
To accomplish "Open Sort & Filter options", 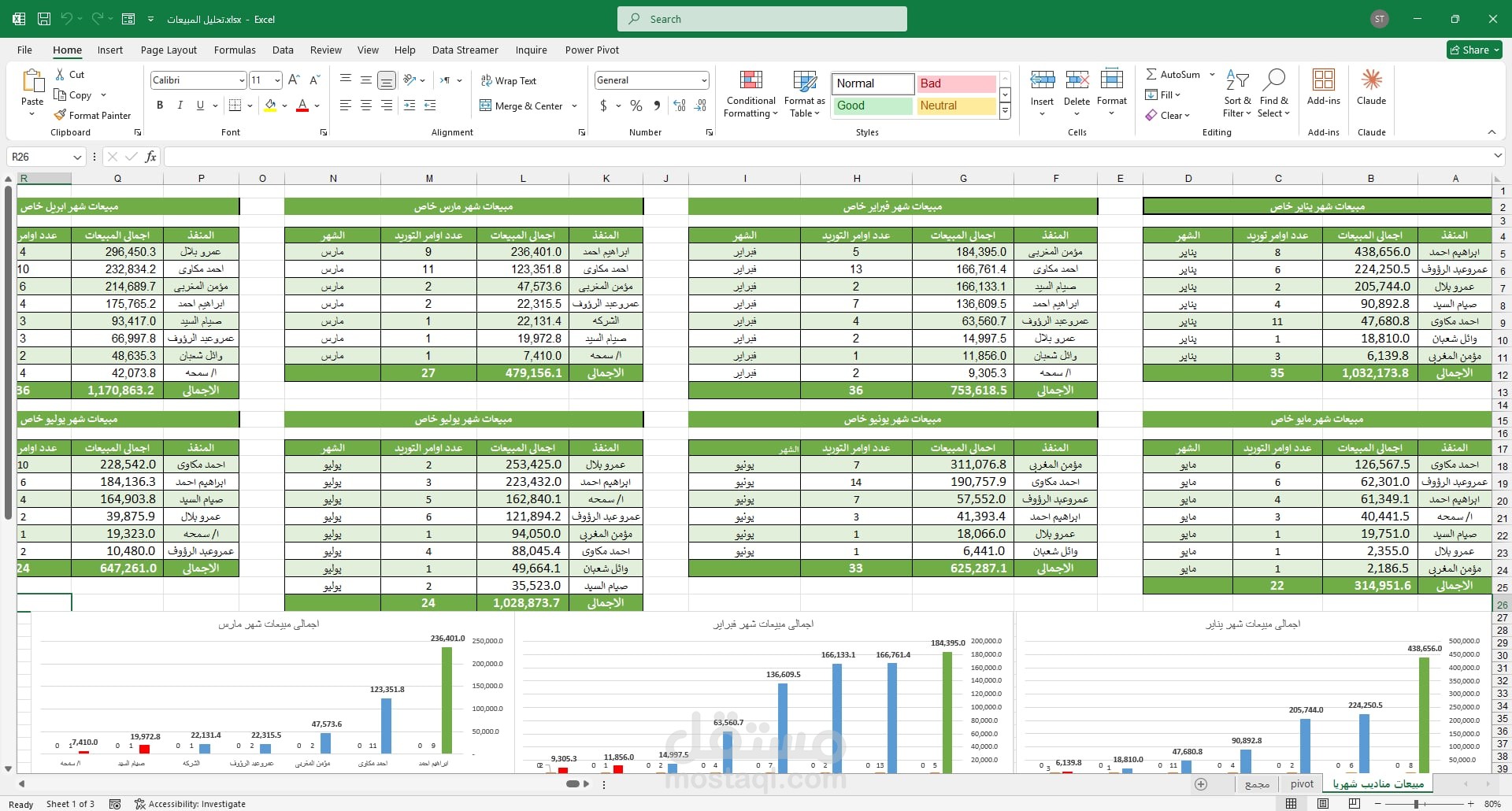I will [x=1237, y=94].
